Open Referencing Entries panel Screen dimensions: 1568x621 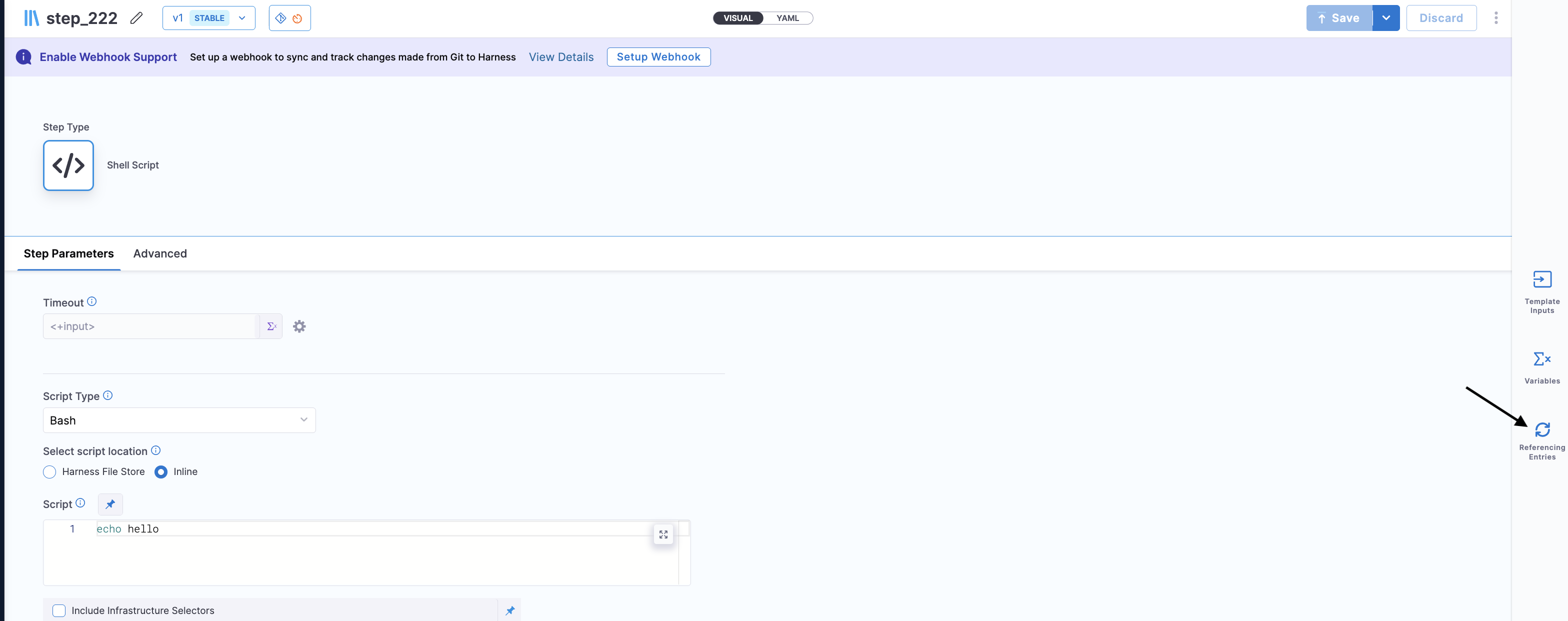click(x=1541, y=439)
